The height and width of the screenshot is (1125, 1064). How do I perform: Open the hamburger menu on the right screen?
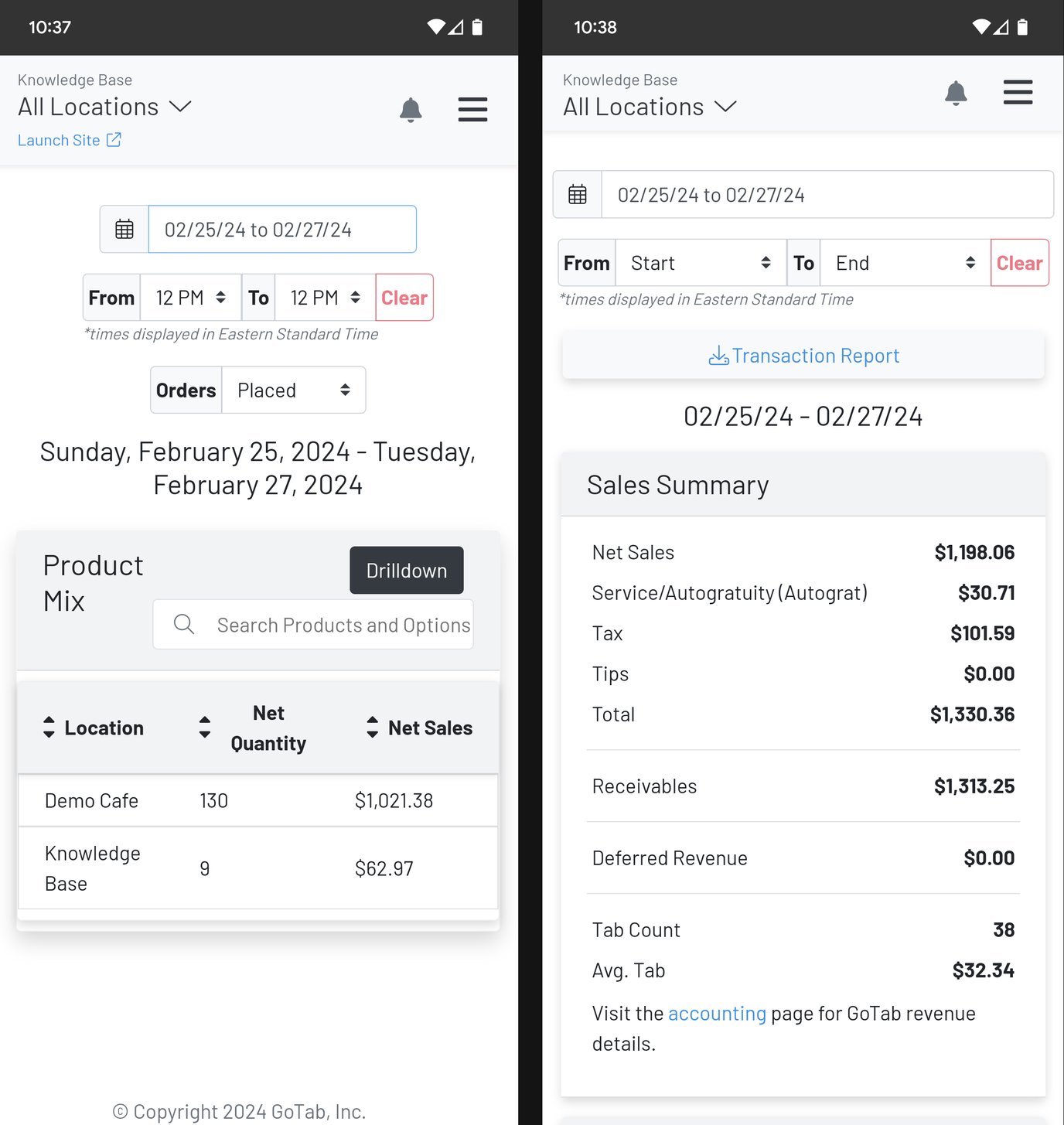1018,92
